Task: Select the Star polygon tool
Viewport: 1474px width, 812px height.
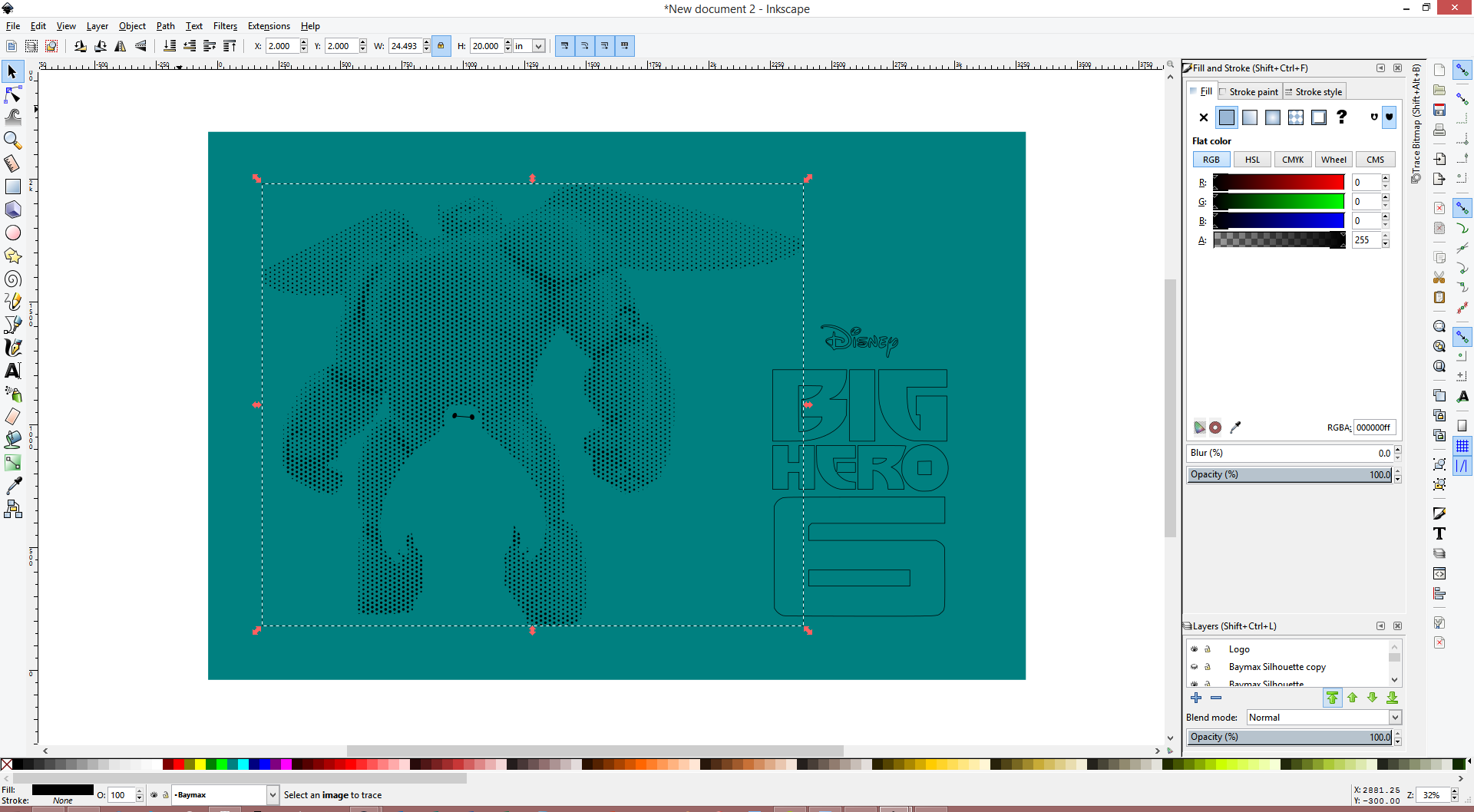Action: [12, 256]
